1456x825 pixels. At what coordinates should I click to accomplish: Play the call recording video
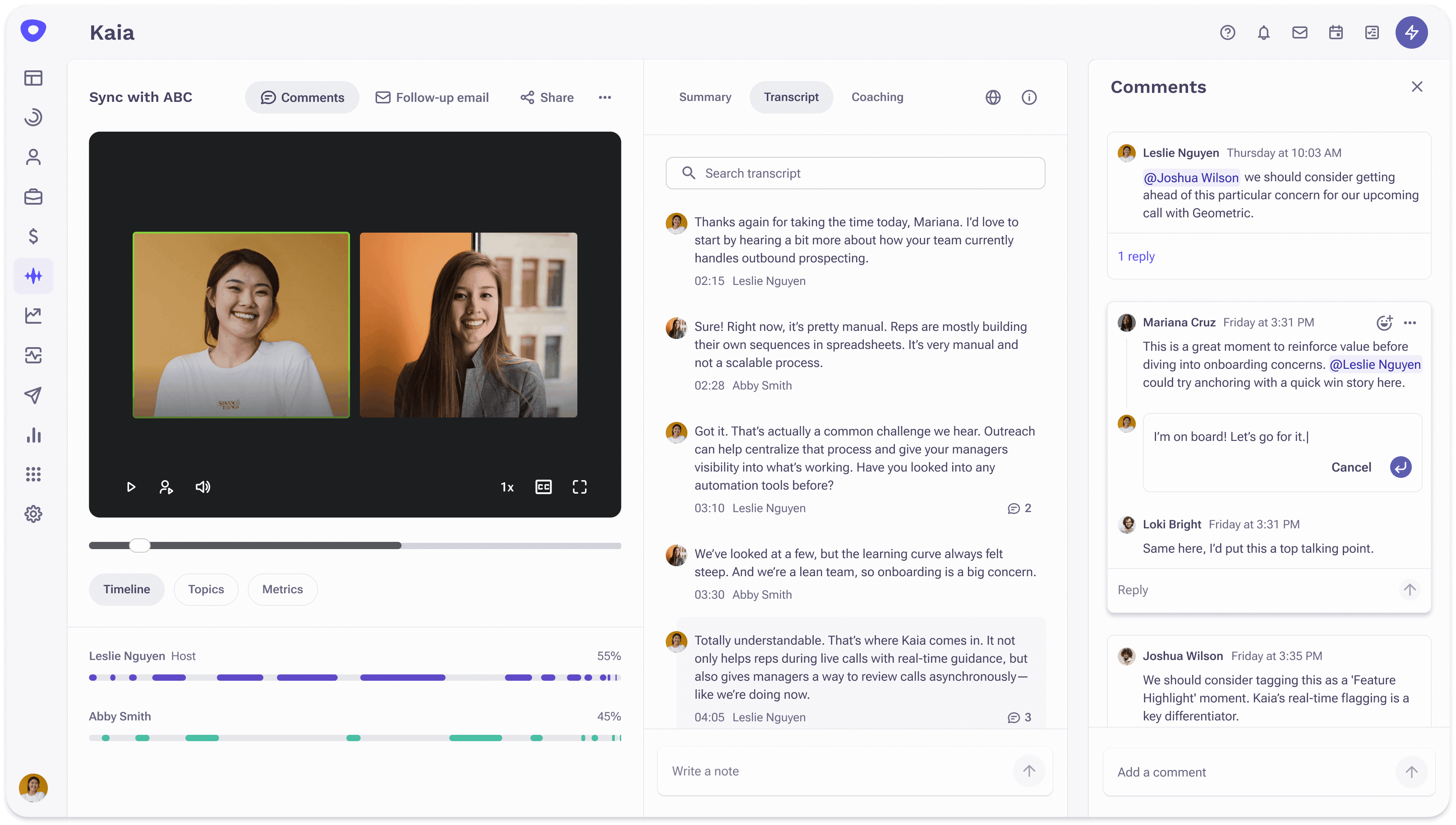point(131,487)
